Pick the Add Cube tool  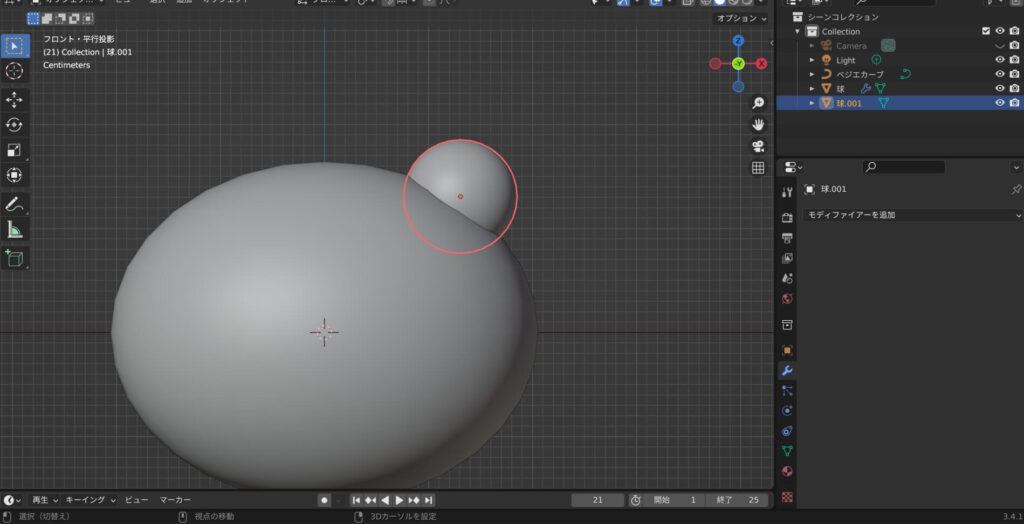pos(15,258)
